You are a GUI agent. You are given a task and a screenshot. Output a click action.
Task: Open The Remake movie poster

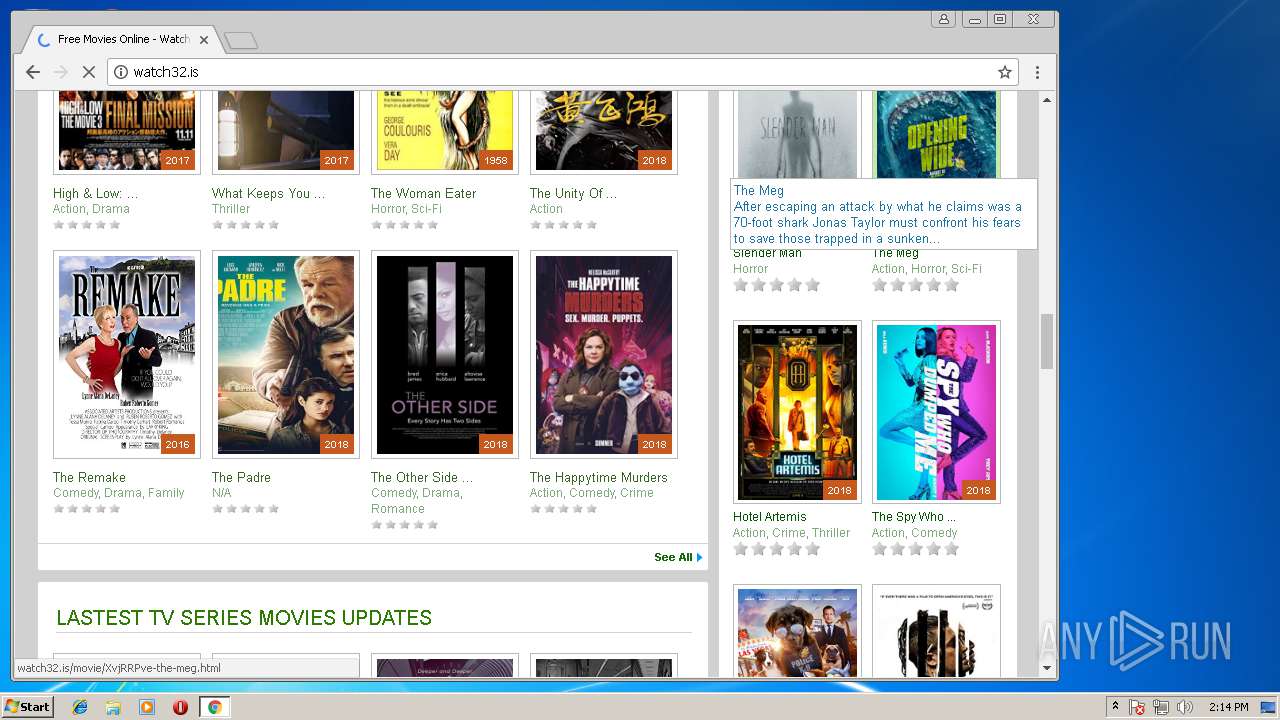[x=126, y=354]
